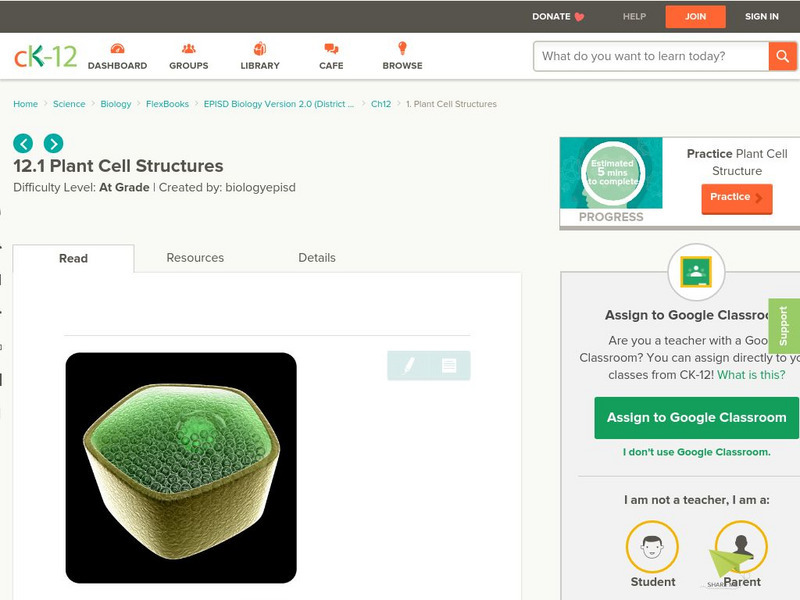Open the Browse lightbulb icon
Viewport: 800px width, 600px height.
tap(402, 48)
